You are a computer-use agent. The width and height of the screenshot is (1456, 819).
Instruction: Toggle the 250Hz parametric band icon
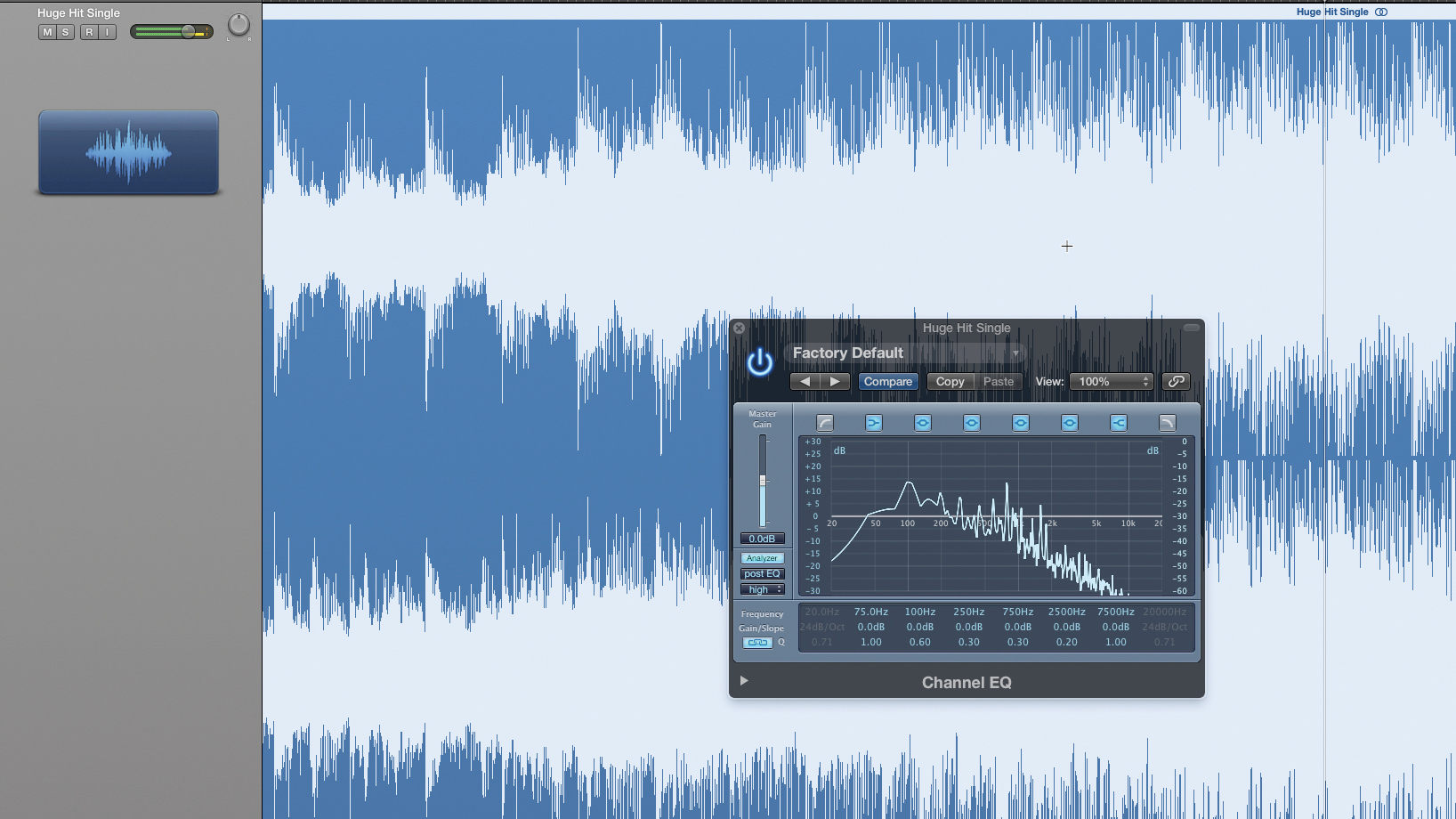972,423
